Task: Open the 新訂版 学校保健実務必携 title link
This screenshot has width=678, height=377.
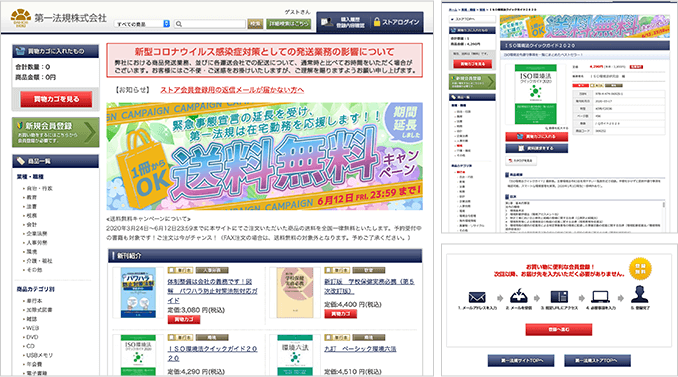Action: 370,286
